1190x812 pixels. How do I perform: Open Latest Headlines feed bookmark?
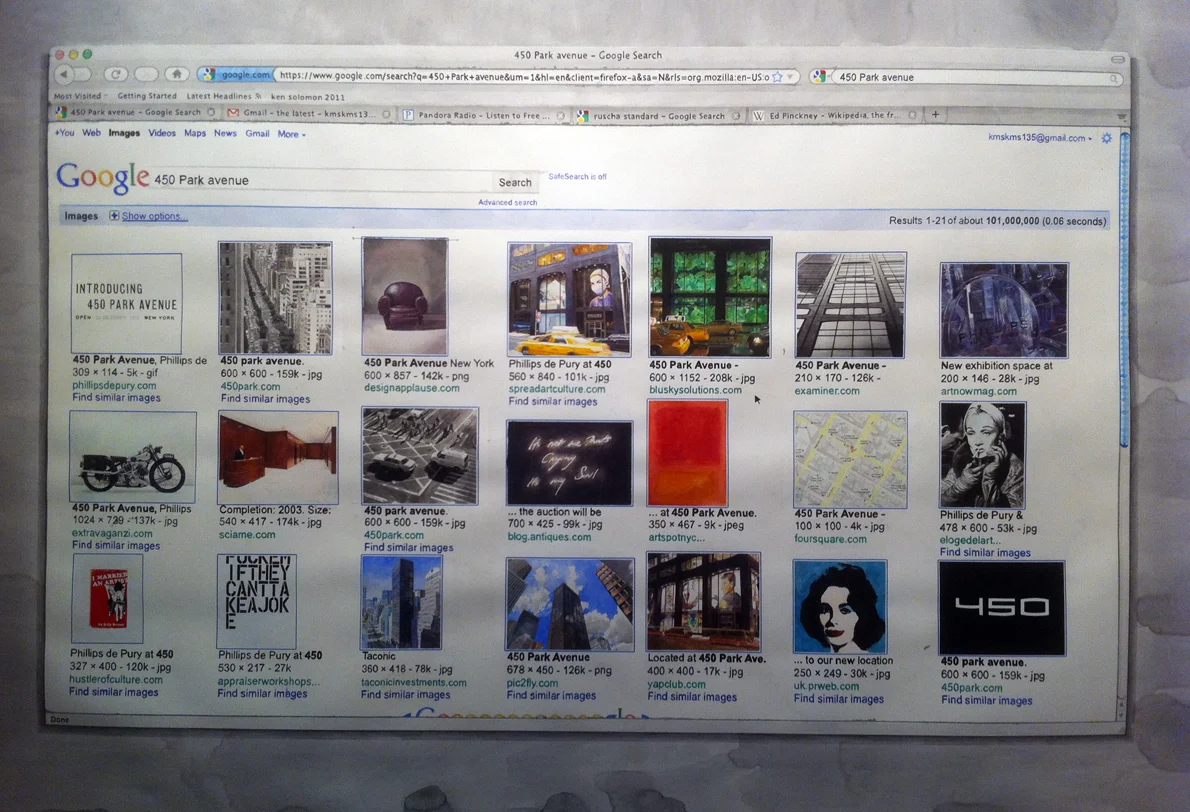[224, 96]
